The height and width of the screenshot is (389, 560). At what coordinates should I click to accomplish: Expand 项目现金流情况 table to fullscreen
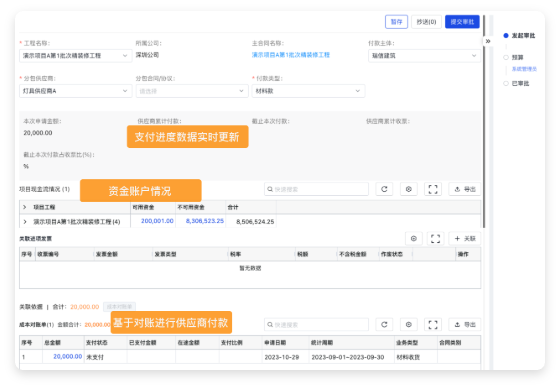pos(433,189)
